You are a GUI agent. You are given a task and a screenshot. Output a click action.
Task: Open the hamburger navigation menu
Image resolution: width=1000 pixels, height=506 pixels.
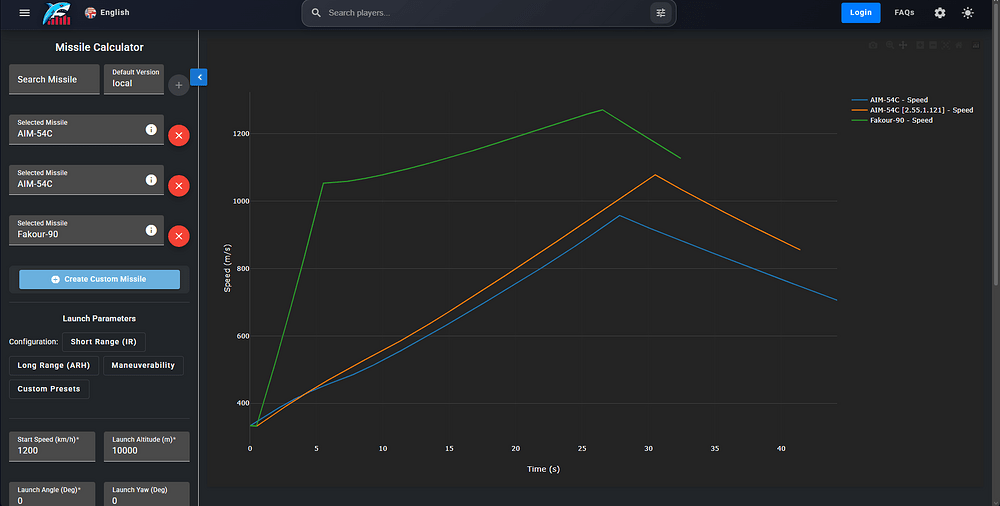24,13
